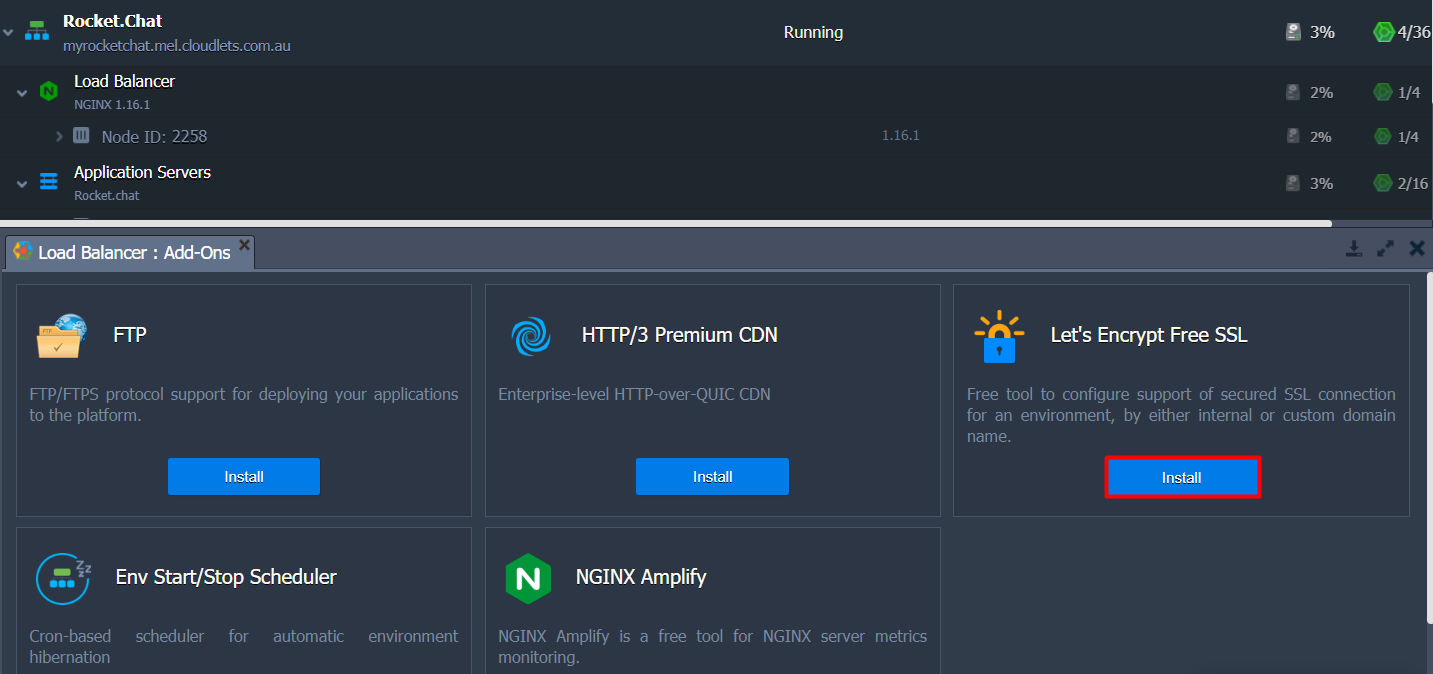Click disk usage icon in Load Balancer row
This screenshot has width=1433, height=674.
click(x=1294, y=92)
